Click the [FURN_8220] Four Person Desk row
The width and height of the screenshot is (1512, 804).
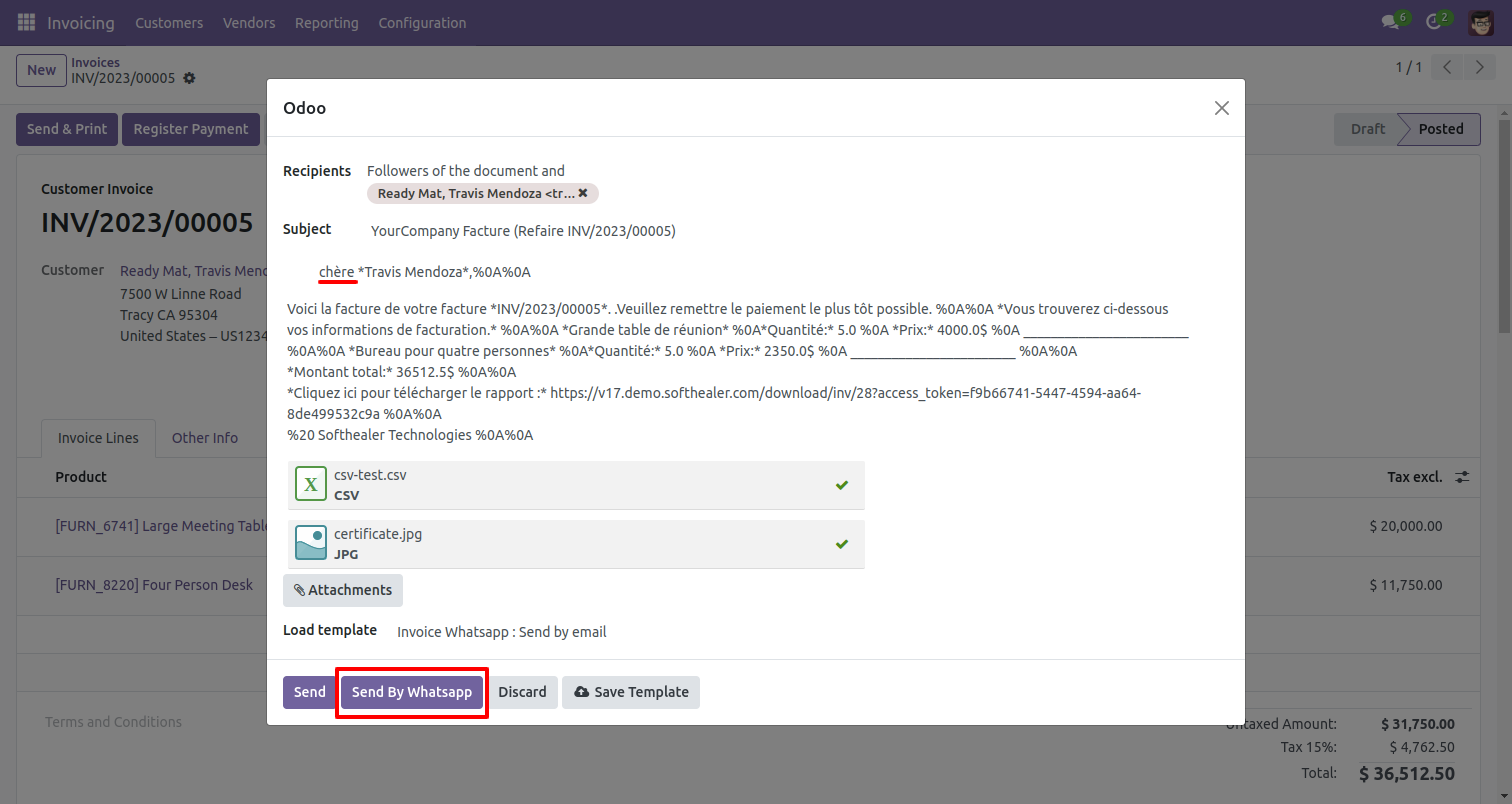tap(154, 585)
